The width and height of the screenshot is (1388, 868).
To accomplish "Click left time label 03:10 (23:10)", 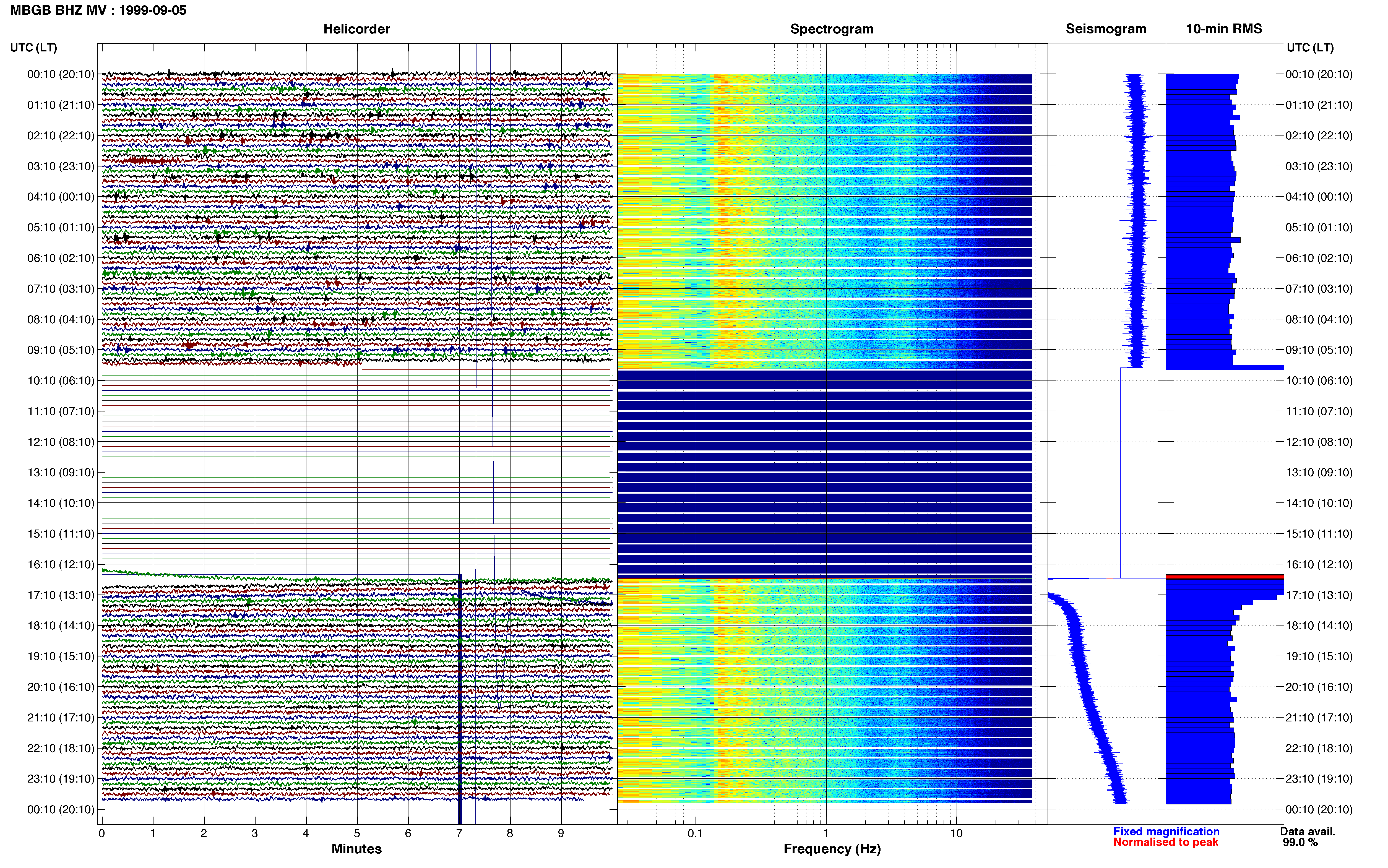I will coord(61,166).
